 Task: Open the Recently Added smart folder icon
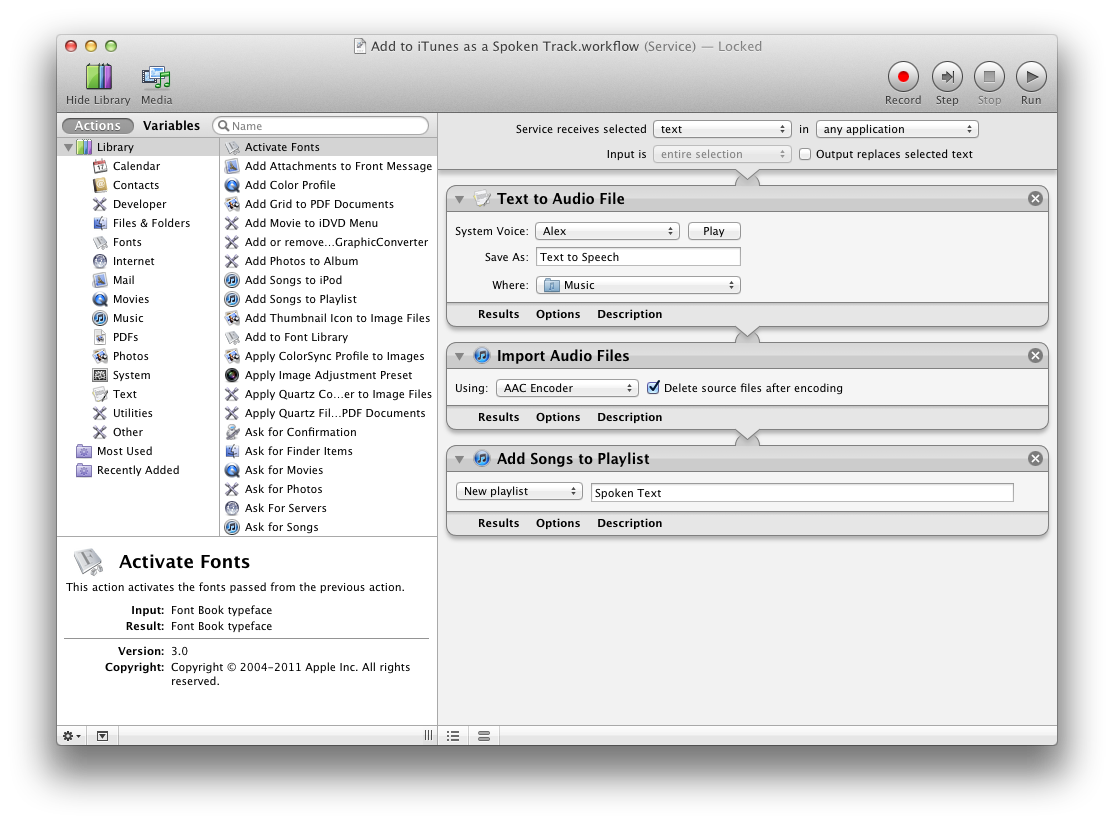pyautogui.click(x=84, y=470)
